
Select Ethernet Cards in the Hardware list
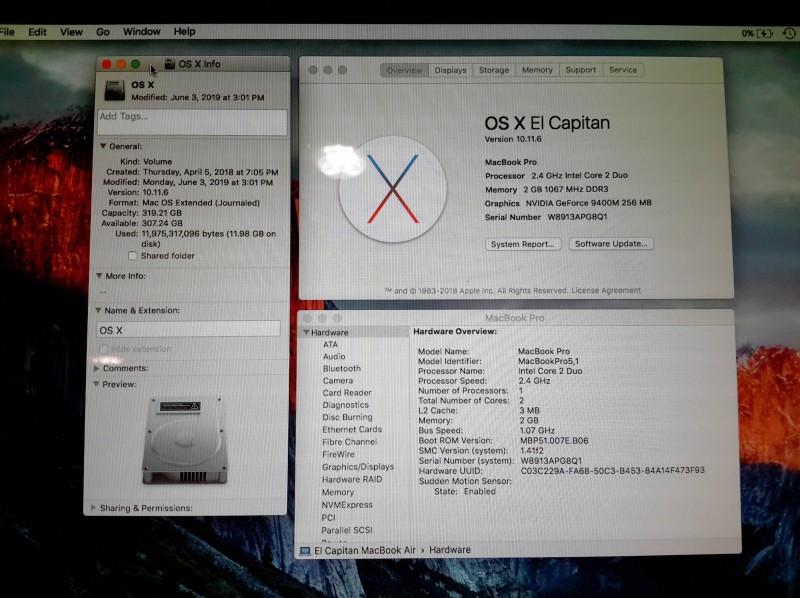352,429
